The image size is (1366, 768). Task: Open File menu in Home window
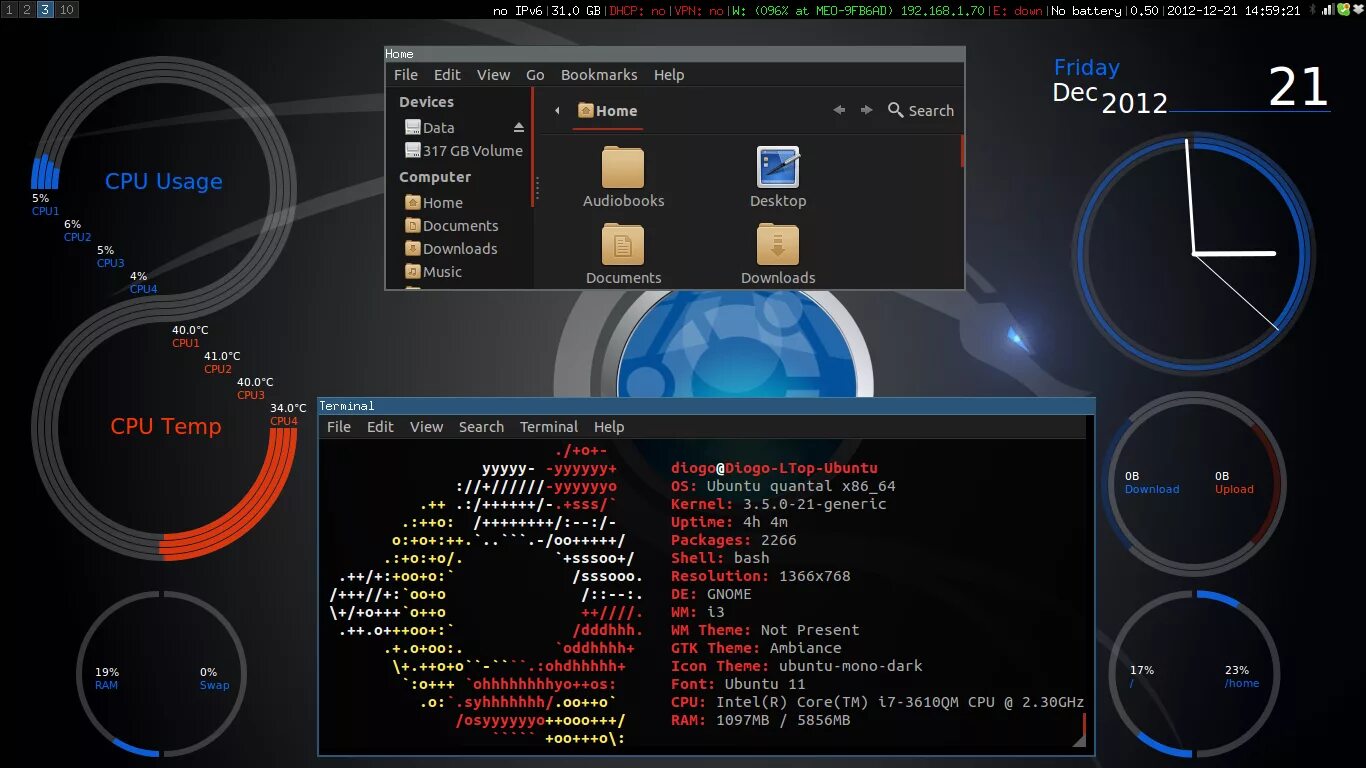[x=406, y=75]
